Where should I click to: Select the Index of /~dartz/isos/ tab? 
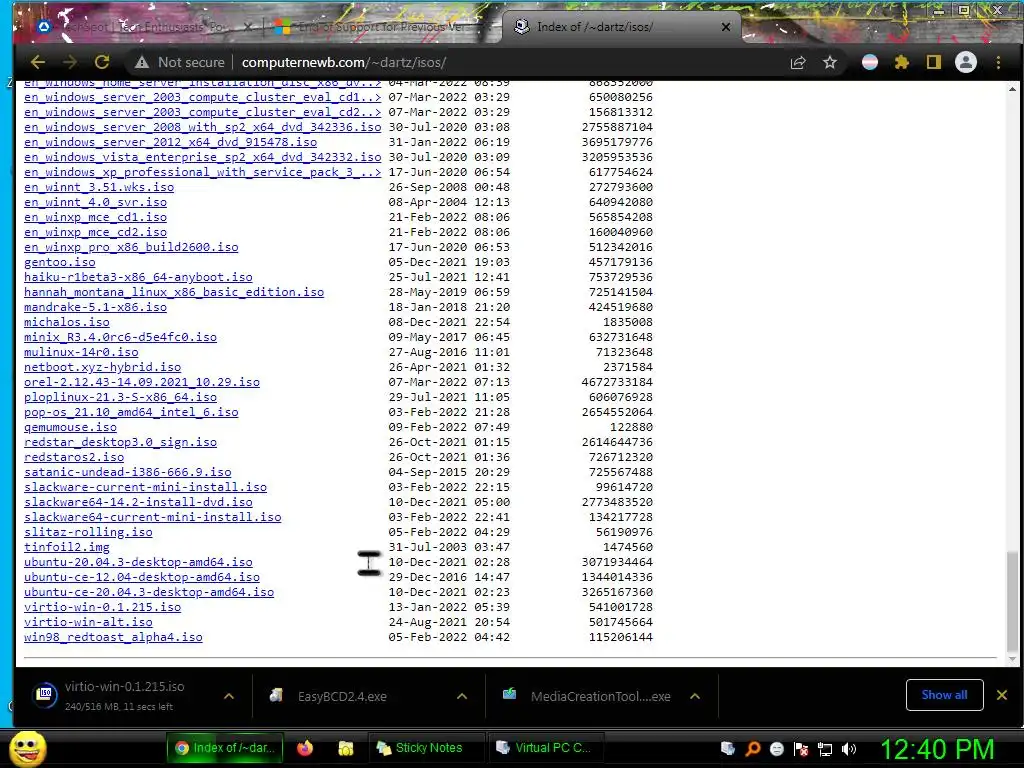coord(620,27)
